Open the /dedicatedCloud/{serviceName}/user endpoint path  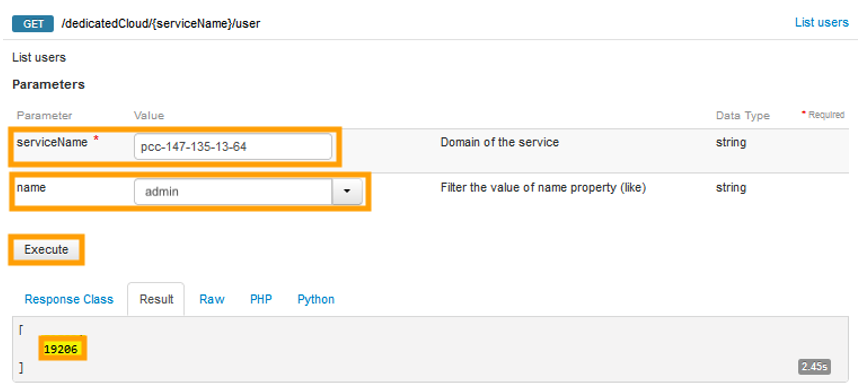coord(161,25)
